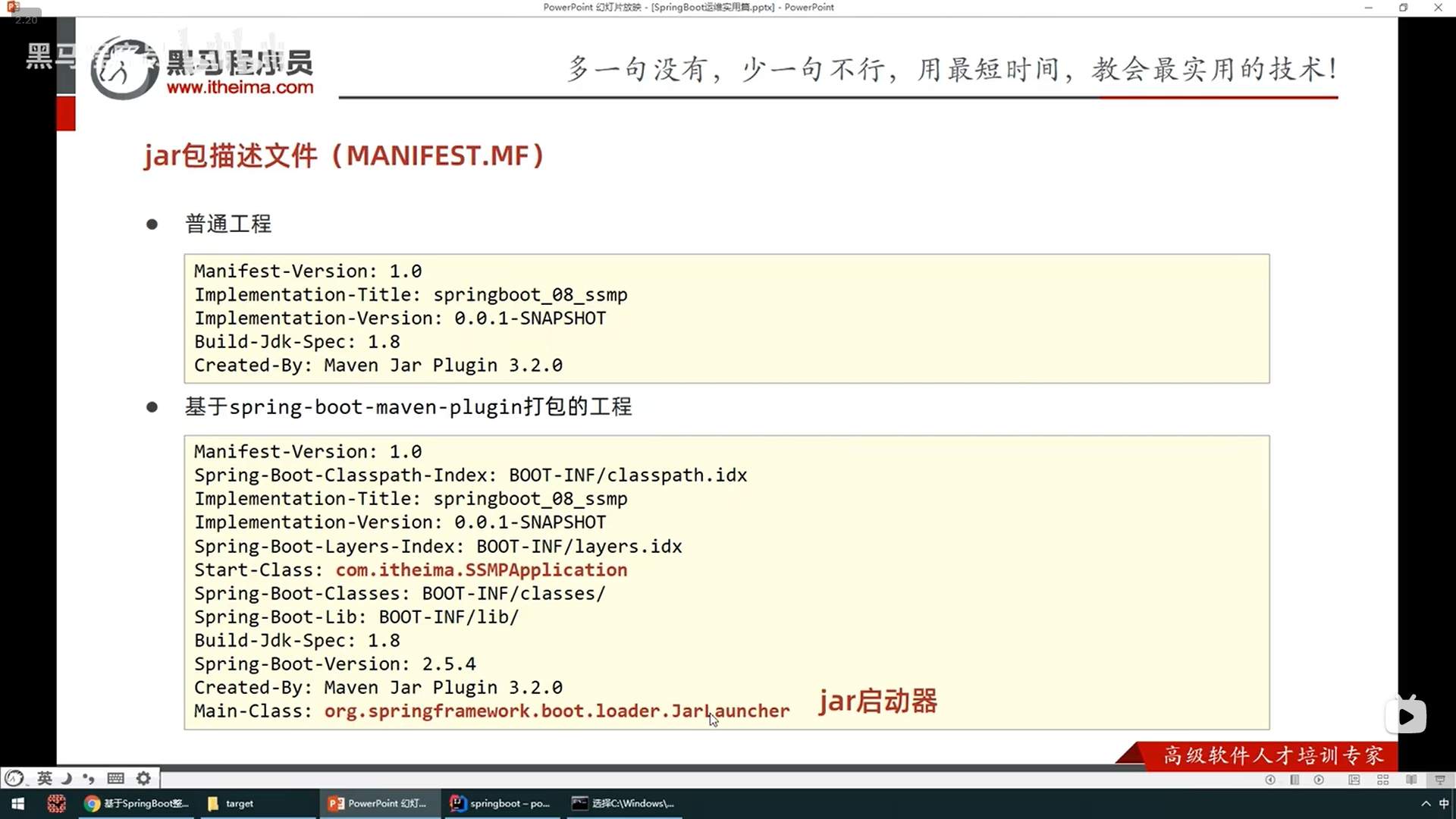Close the PowerPoint slideshow window
This screenshot has height=819, width=1456.
(1439, 8)
